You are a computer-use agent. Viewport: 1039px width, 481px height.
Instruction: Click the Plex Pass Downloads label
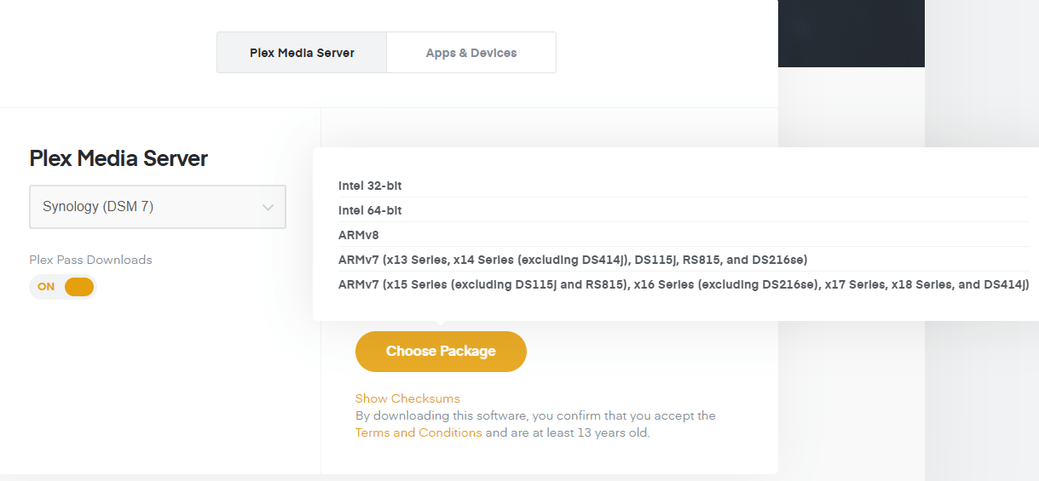click(91, 260)
